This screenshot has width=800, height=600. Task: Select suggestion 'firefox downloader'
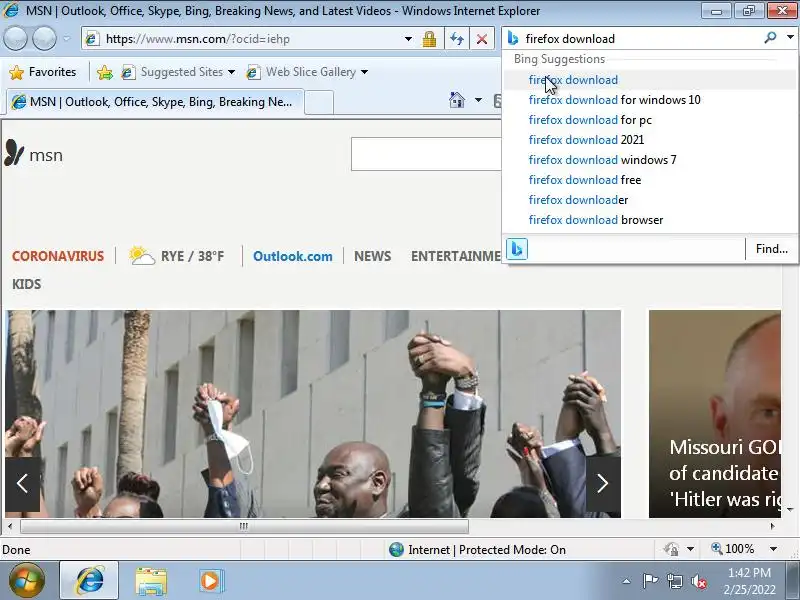pos(649,199)
